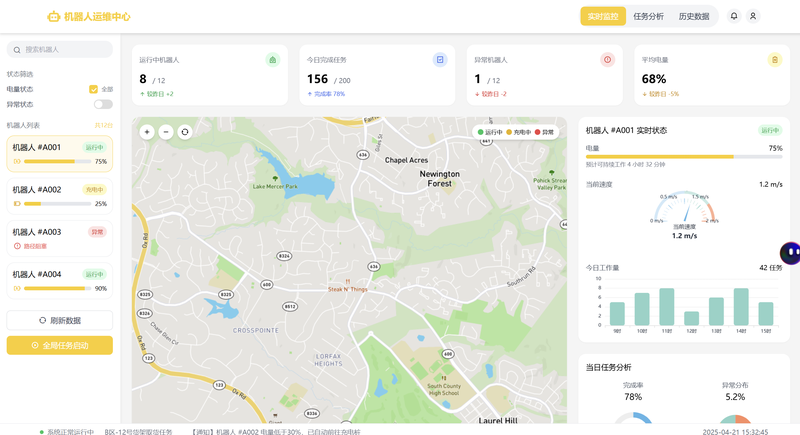Click the average battery card icon
The image size is (800, 435).
[x=774, y=60]
